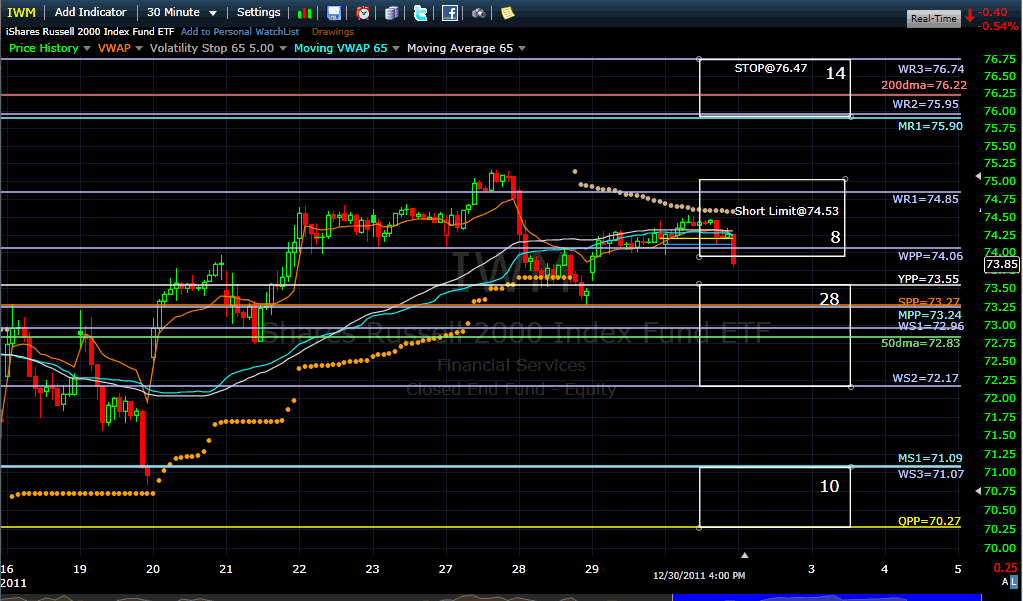Click the green and red chart style icon
Screen dimensions: 1023x601
(x=304, y=12)
